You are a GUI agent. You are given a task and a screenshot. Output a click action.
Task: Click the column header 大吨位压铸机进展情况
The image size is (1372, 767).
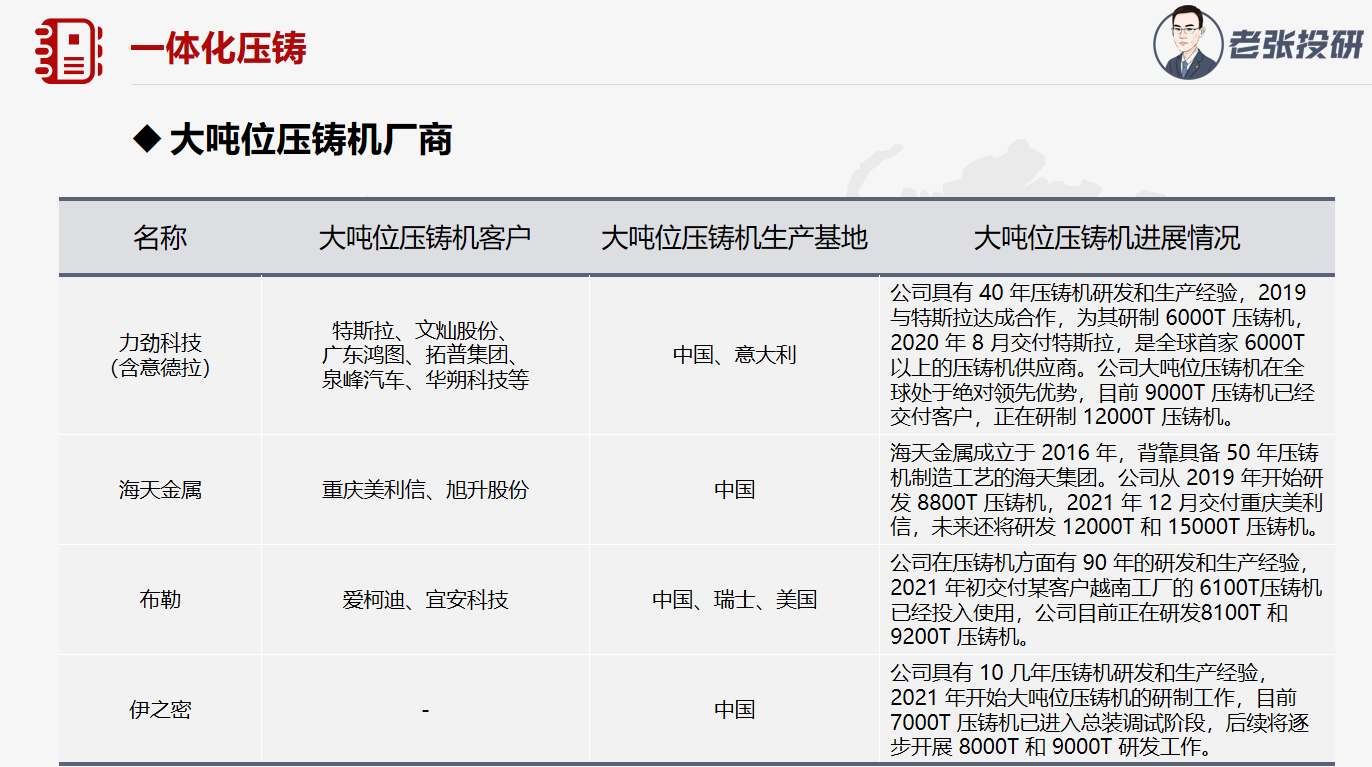tap(1107, 238)
